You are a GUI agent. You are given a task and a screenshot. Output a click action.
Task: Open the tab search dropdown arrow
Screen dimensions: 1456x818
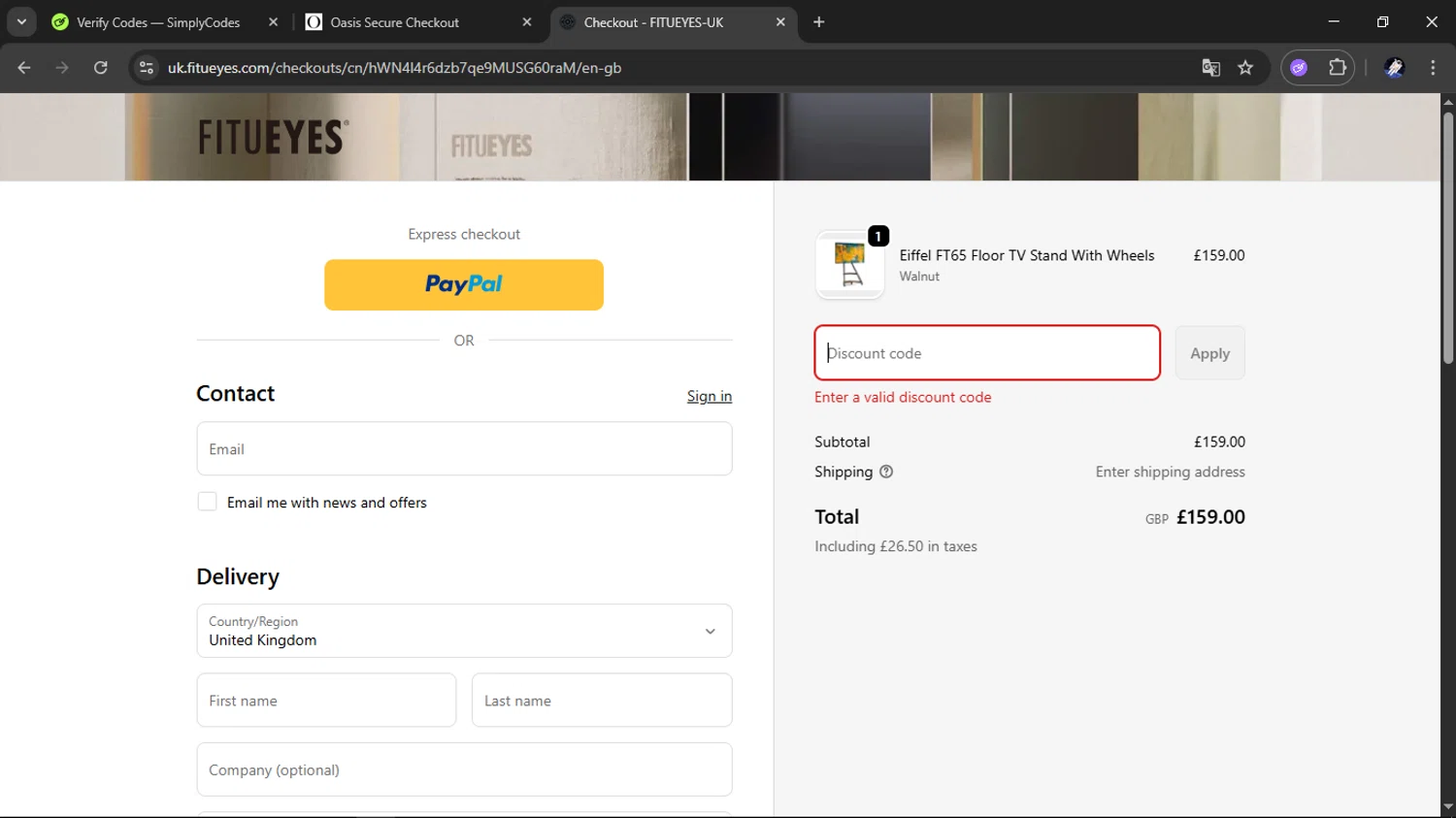21,22
